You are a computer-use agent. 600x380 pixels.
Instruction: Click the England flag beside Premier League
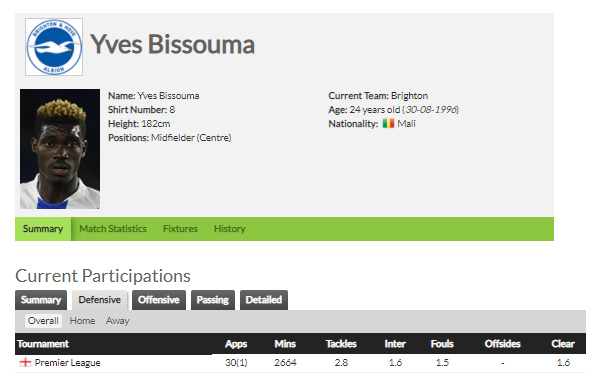(25, 362)
